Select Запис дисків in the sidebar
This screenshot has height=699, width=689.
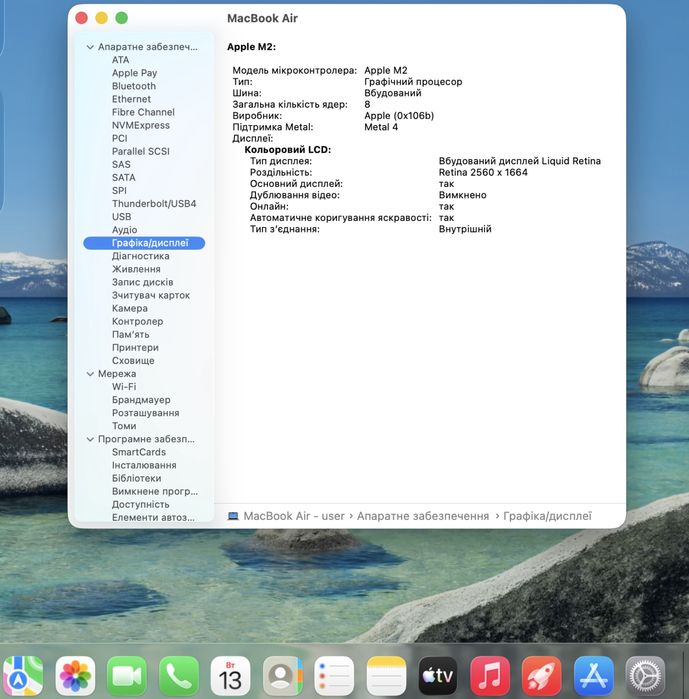coord(142,282)
